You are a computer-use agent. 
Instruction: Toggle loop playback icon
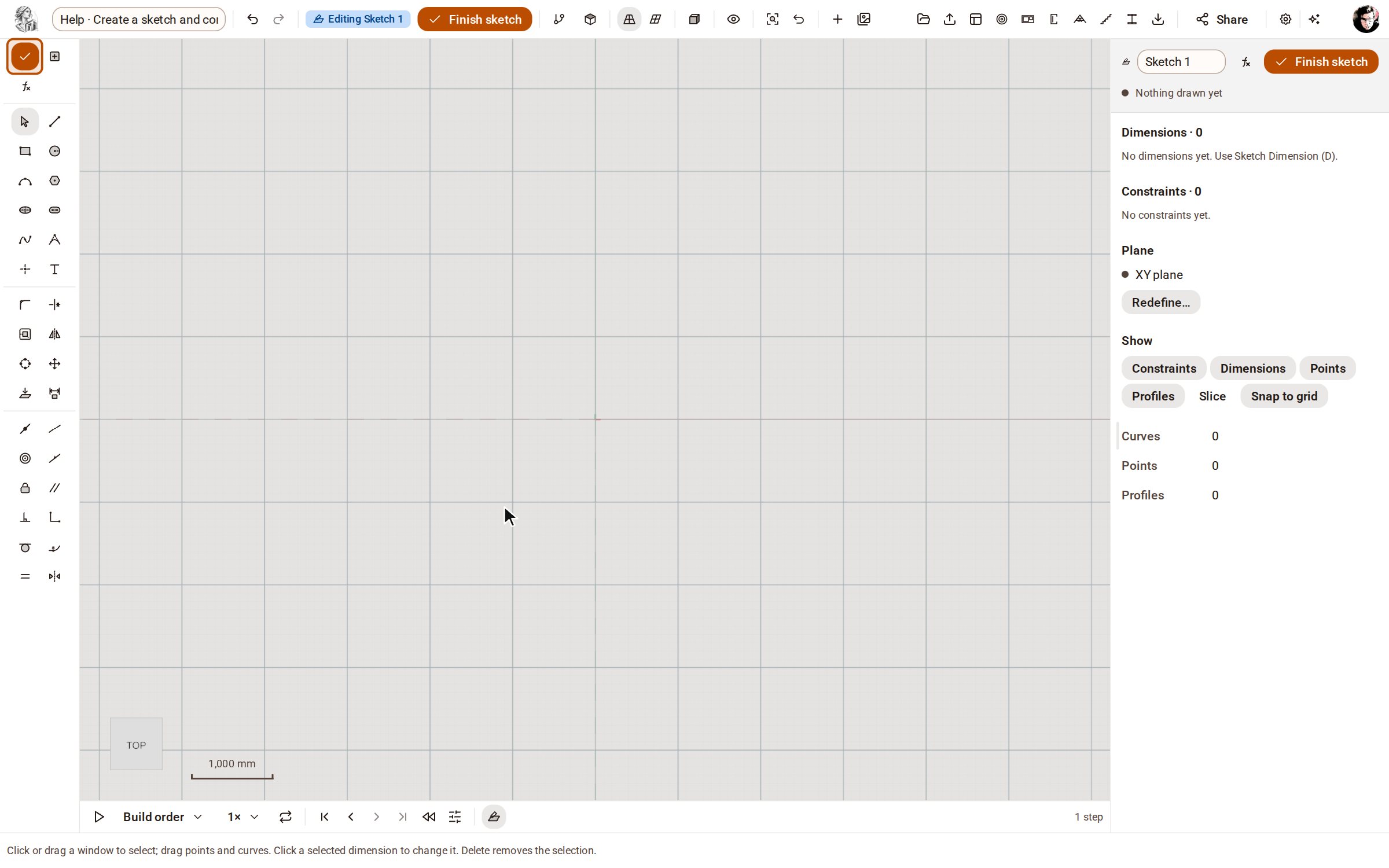pos(285,817)
